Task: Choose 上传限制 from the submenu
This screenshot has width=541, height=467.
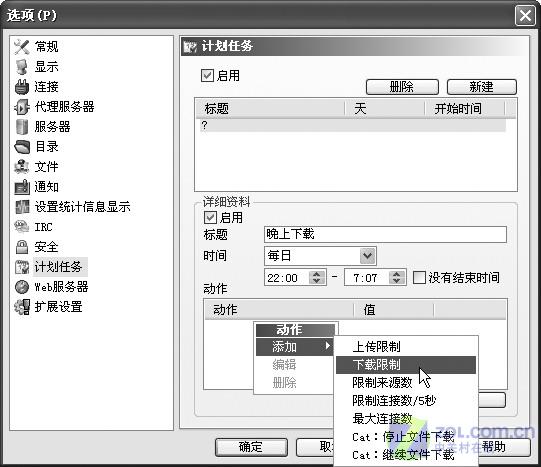Action: pos(406,347)
